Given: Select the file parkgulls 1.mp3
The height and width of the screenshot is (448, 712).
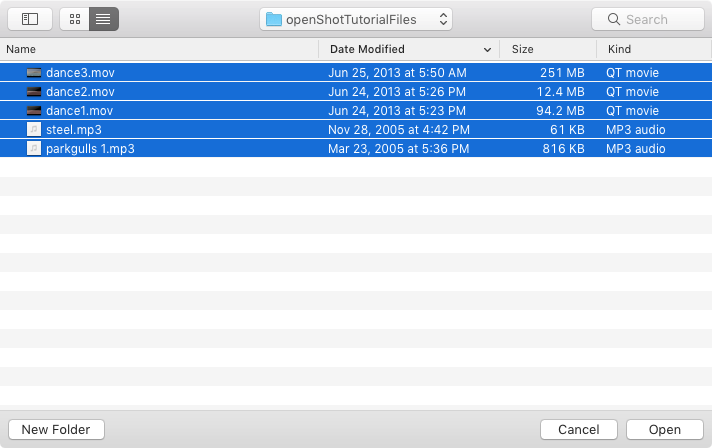Looking at the screenshot, I should 90,149.
